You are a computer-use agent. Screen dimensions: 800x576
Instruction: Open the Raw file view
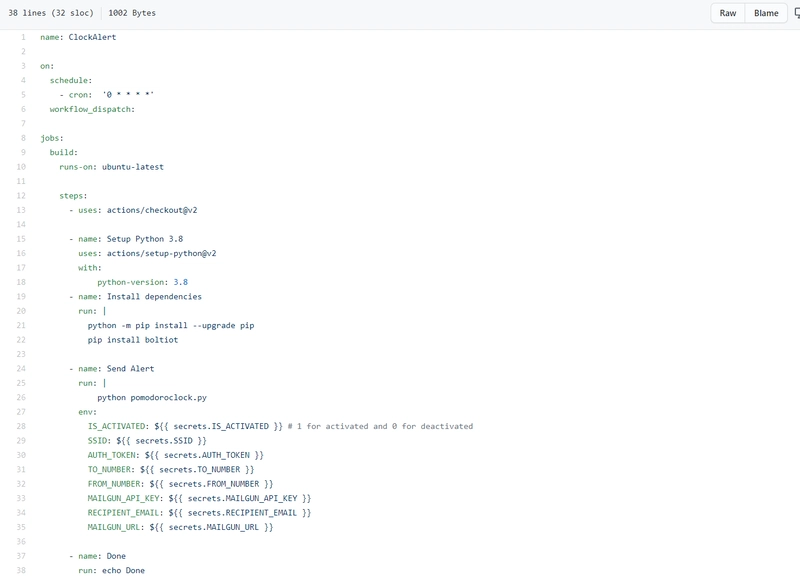[x=728, y=13]
